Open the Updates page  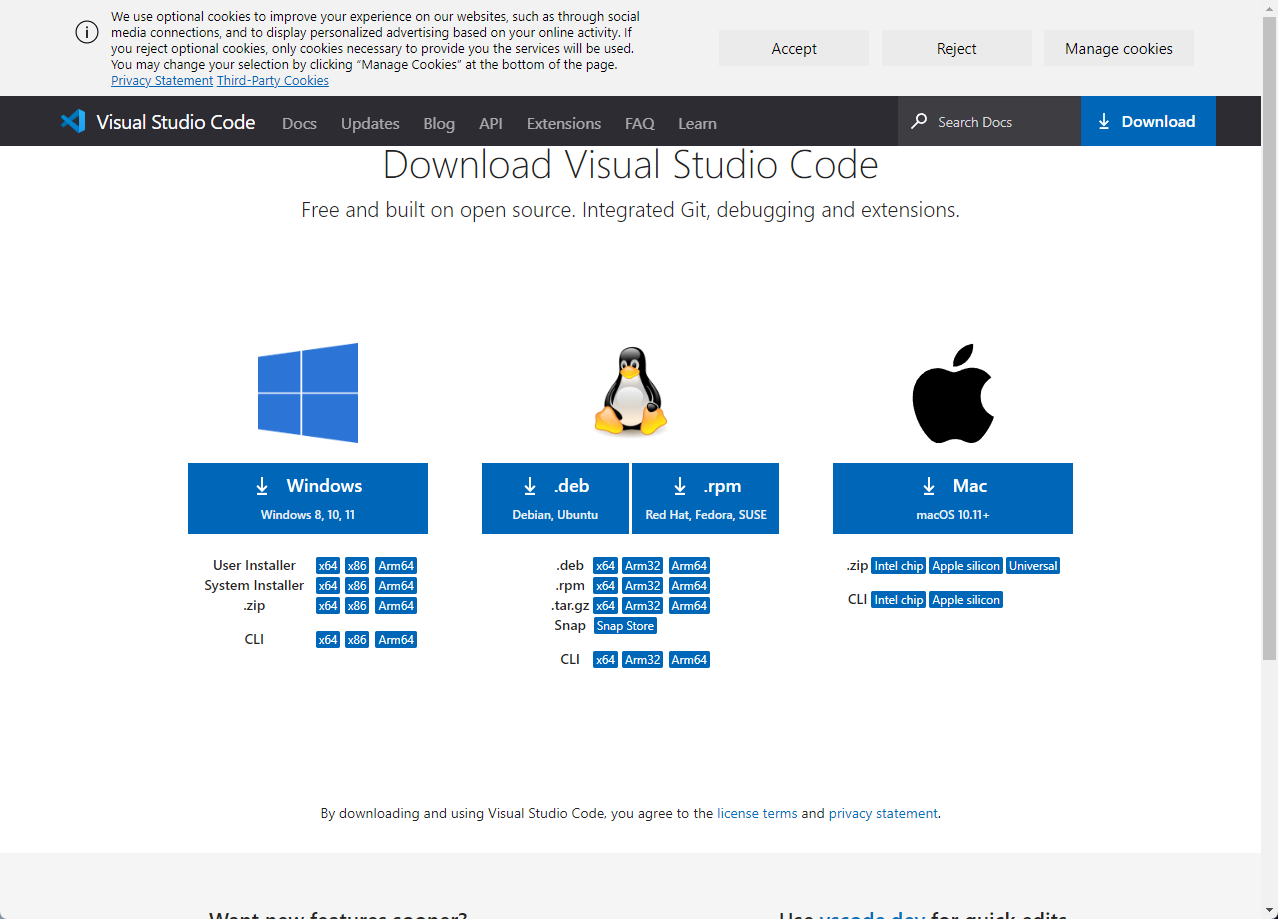370,123
